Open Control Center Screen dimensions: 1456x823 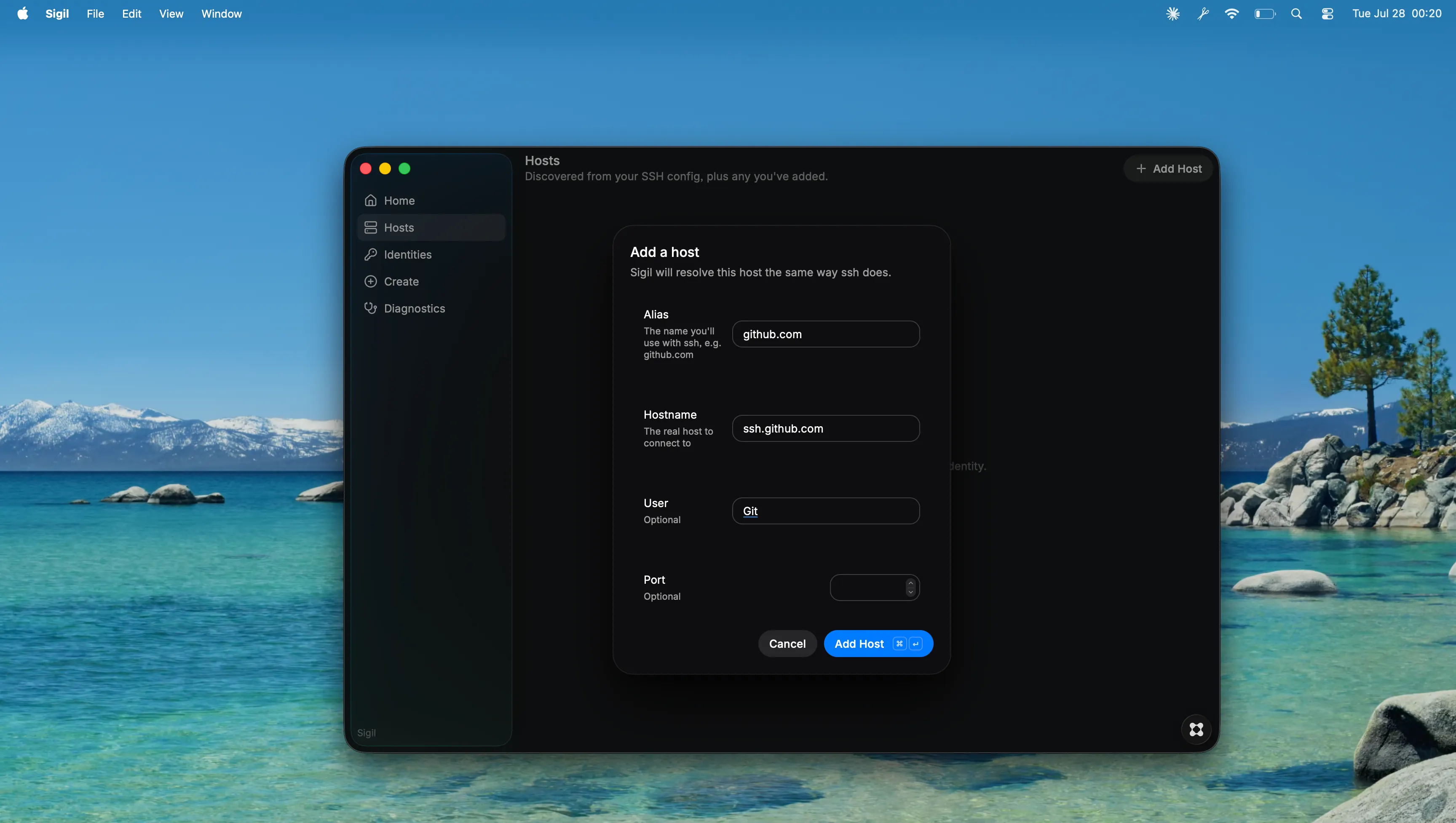coord(1327,13)
